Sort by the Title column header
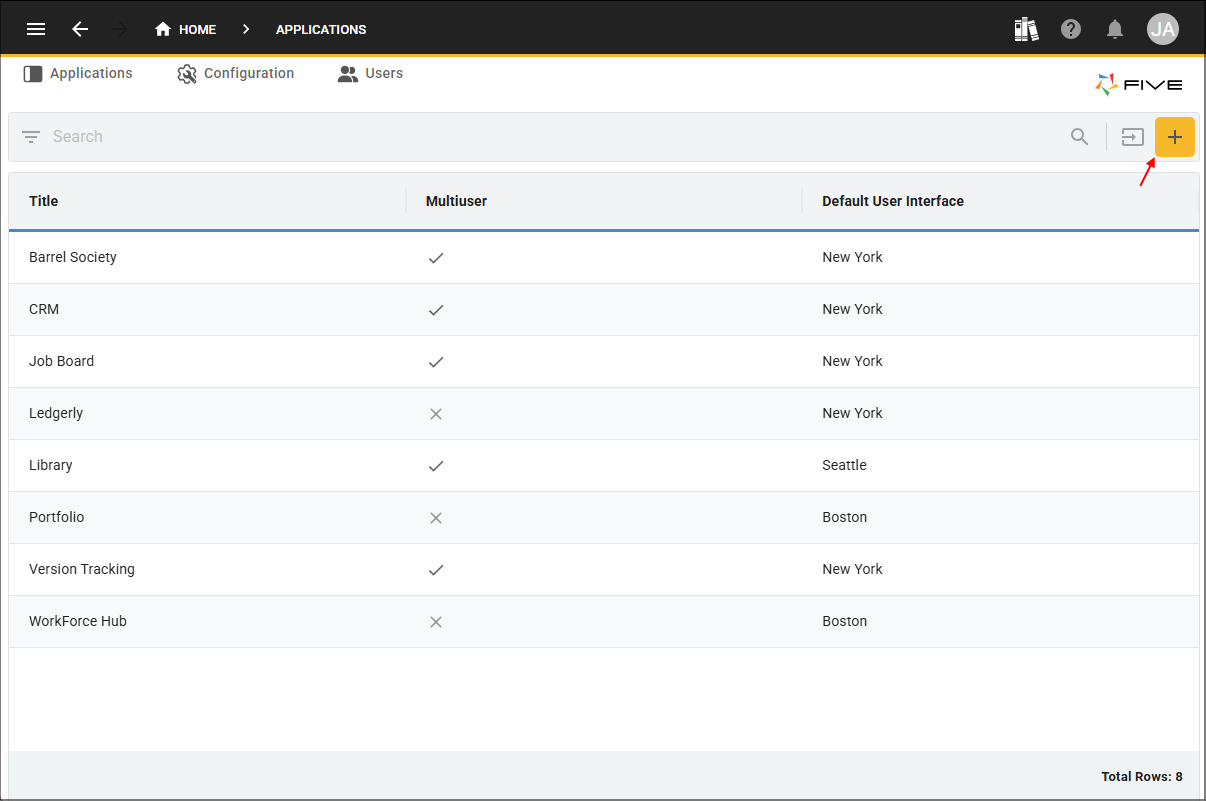Screen dimensions: 1206x801 [x=44, y=201]
